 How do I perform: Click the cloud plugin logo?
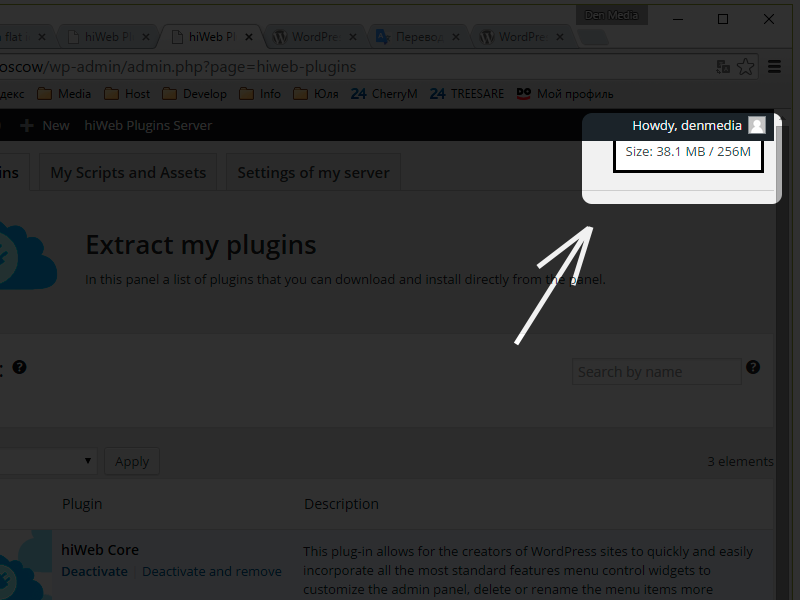27,256
